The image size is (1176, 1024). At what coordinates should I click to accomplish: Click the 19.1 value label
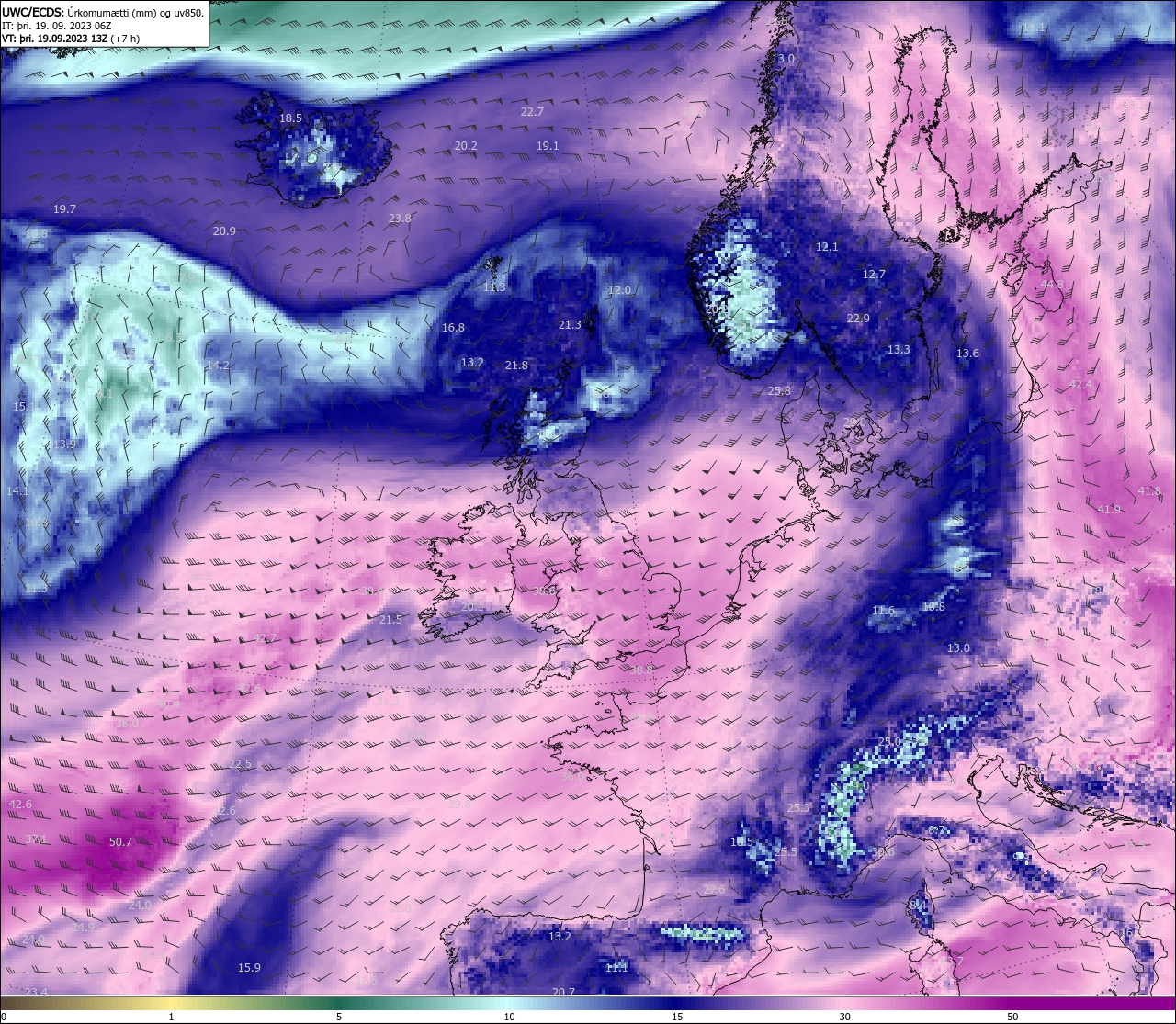tap(548, 146)
